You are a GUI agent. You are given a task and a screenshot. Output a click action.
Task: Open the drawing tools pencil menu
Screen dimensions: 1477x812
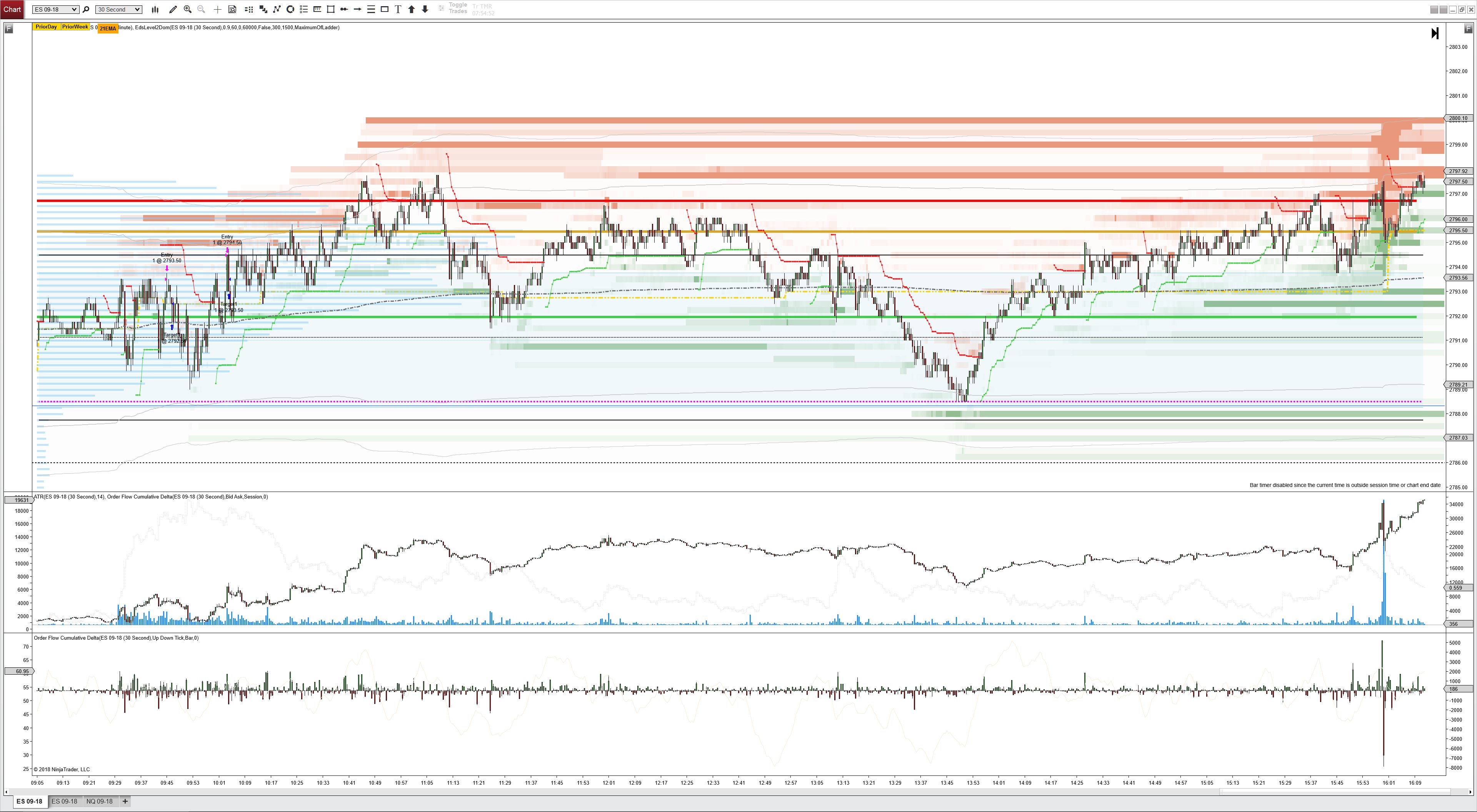click(173, 9)
